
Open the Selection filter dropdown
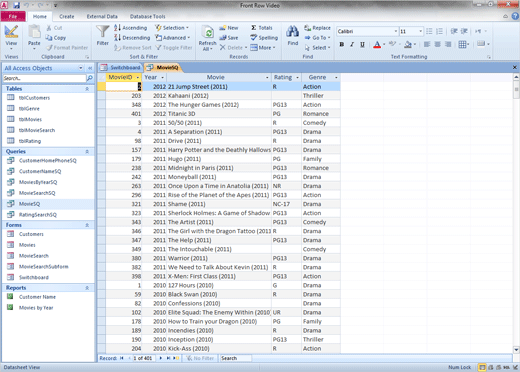(172, 28)
